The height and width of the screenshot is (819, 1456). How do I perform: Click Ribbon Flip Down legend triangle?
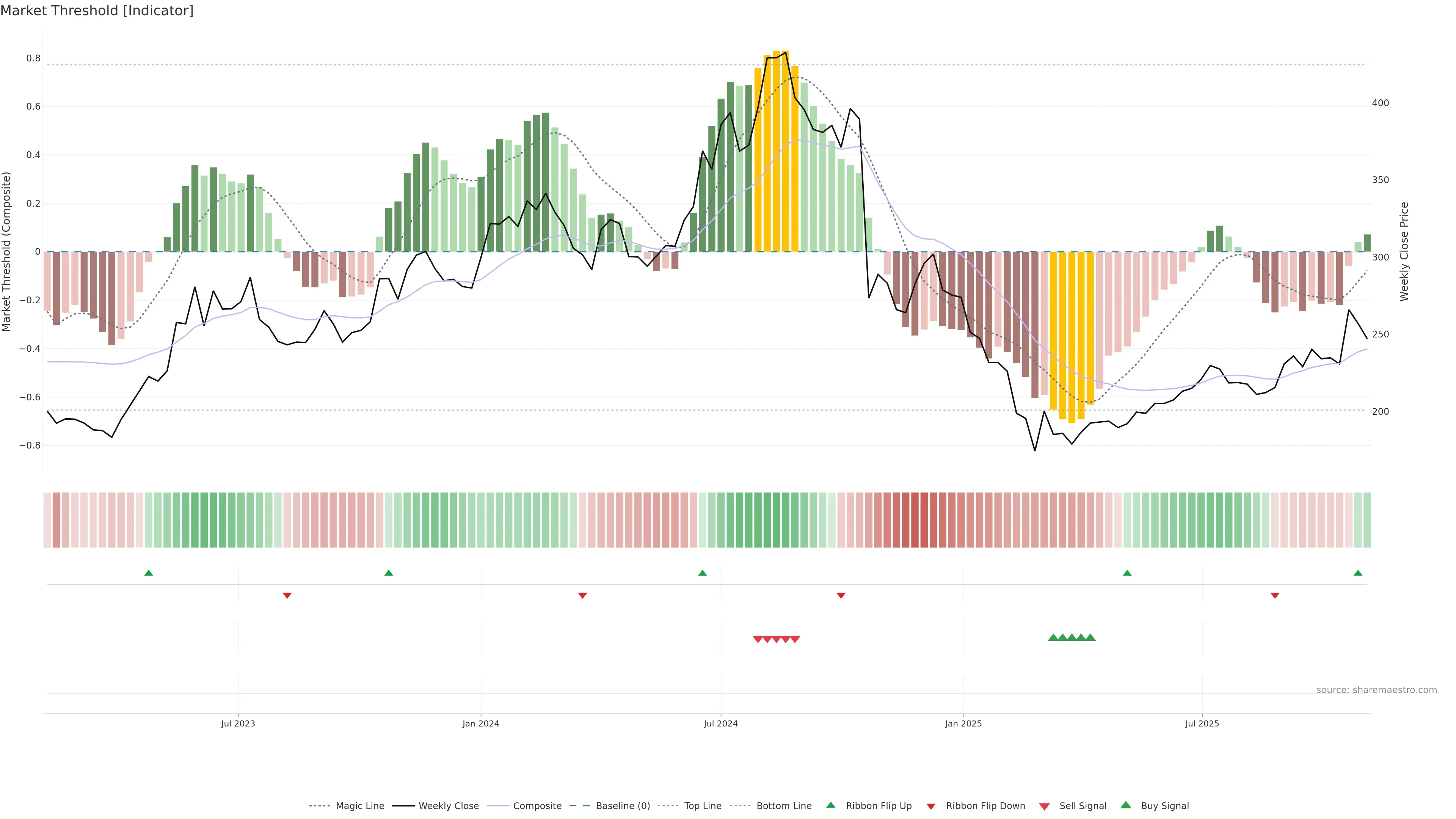click(x=931, y=806)
